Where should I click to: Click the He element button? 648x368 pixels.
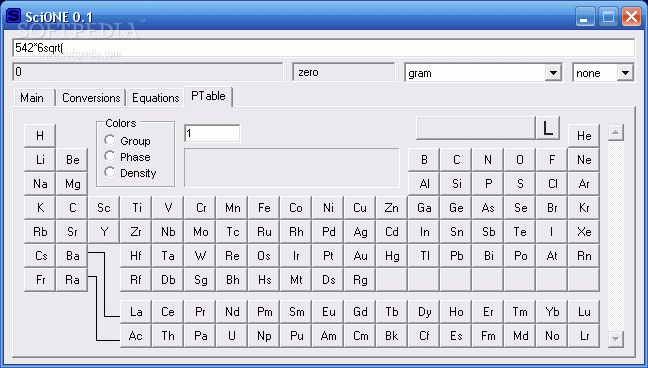(x=584, y=136)
